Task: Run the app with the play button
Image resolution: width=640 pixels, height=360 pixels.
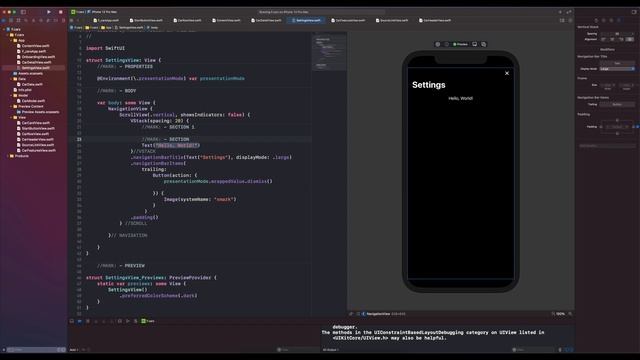Action: pos(49,12)
